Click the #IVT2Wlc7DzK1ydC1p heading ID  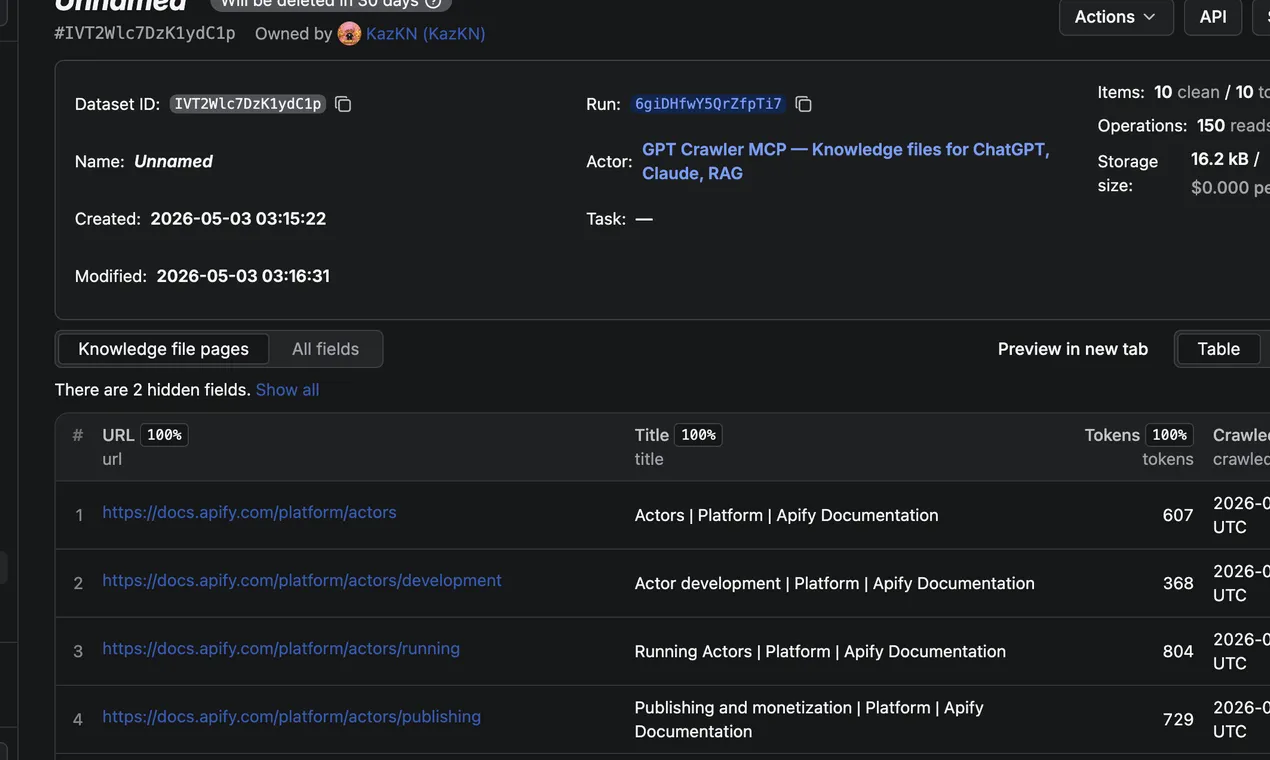tap(145, 33)
